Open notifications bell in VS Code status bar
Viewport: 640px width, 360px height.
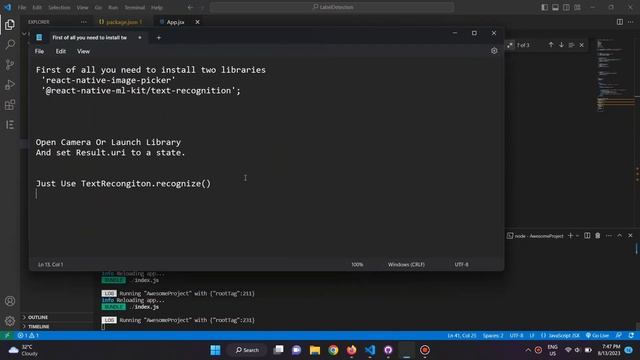[631, 336]
